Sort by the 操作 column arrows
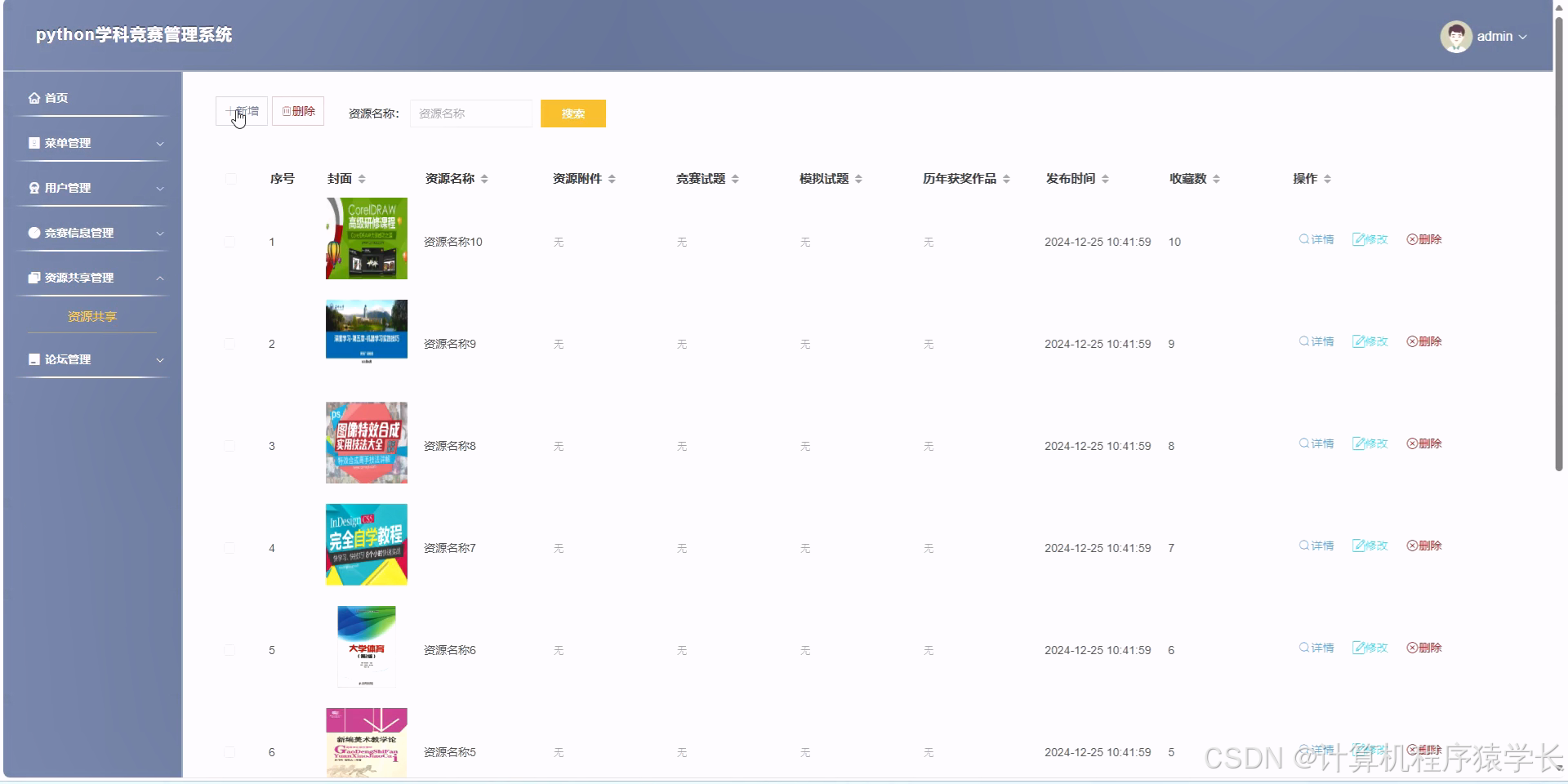Image resolution: width=1568 pixels, height=784 pixels. [1327, 179]
